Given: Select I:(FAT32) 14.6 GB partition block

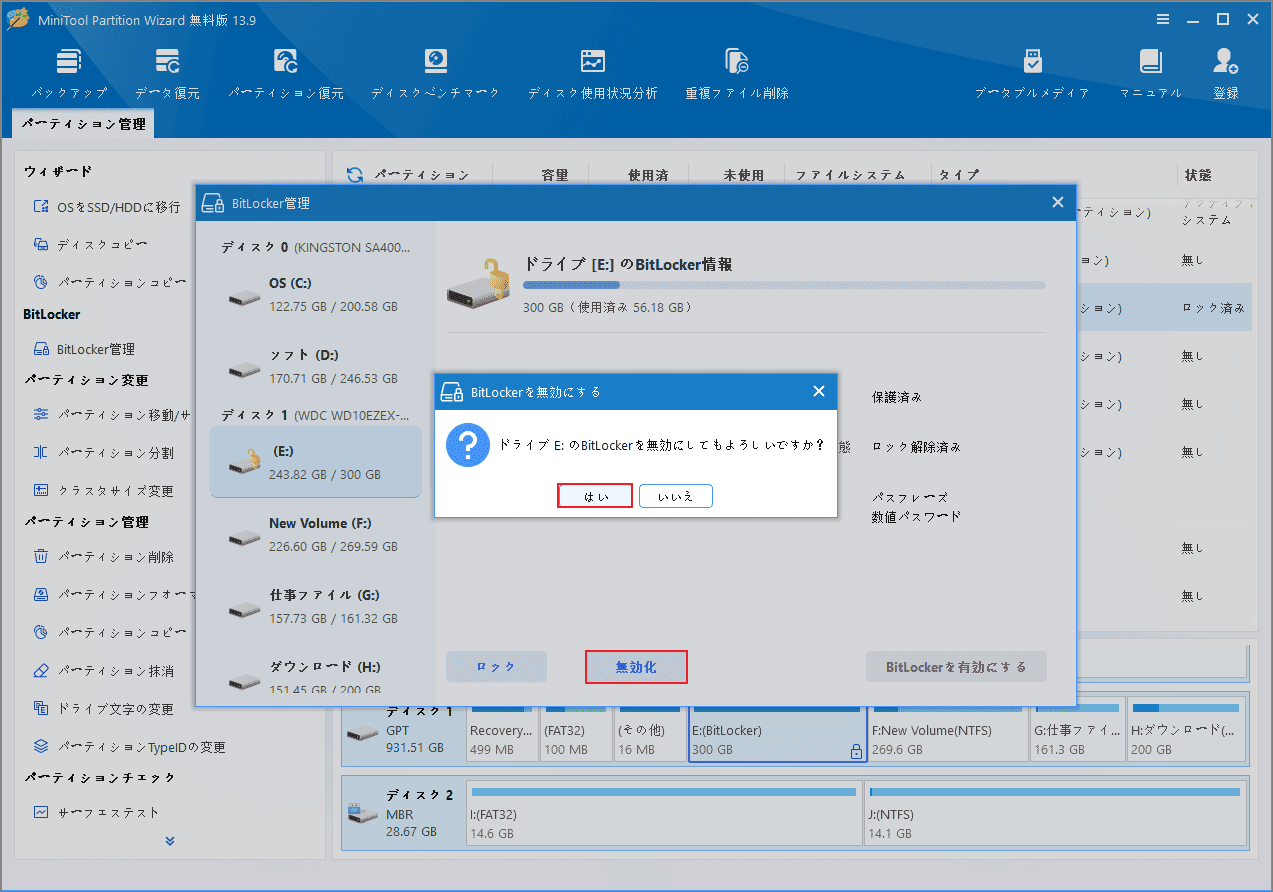Looking at the screenshot, I should point(663,813).
